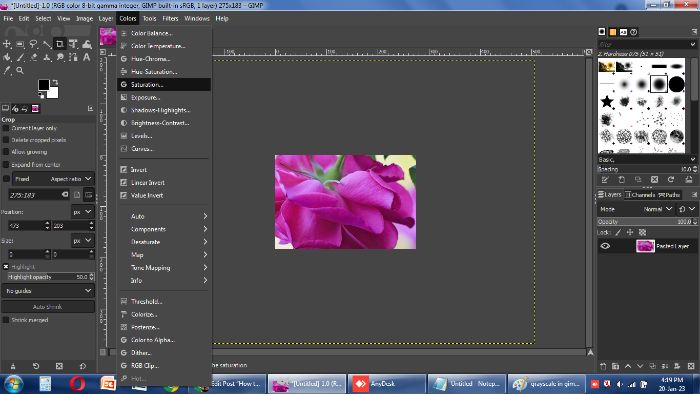Select the Rectangle Select tool
Image resolution: width=700 pixels, height=394 pixels.
point(20,44)
